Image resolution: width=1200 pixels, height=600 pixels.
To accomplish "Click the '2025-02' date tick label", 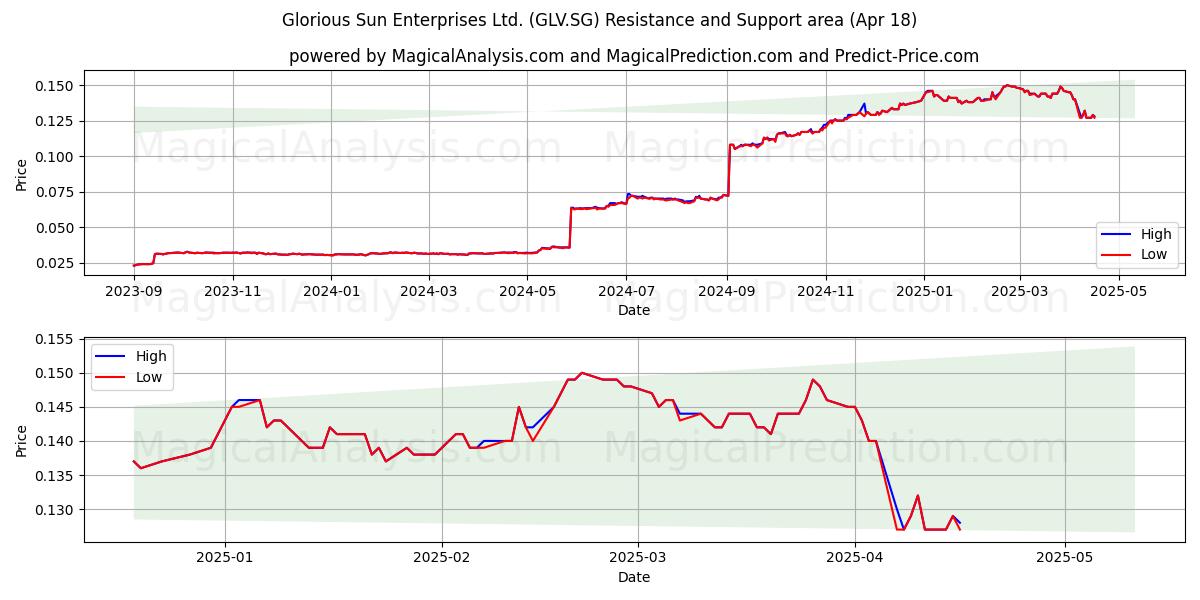I will pos(442,558).
